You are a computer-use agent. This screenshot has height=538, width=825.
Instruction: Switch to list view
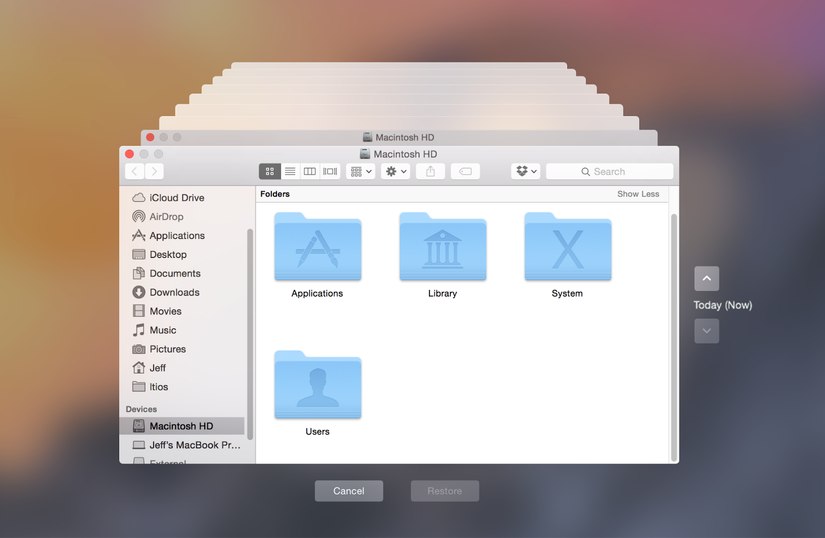pyautogui.click(x=290, y=171)
